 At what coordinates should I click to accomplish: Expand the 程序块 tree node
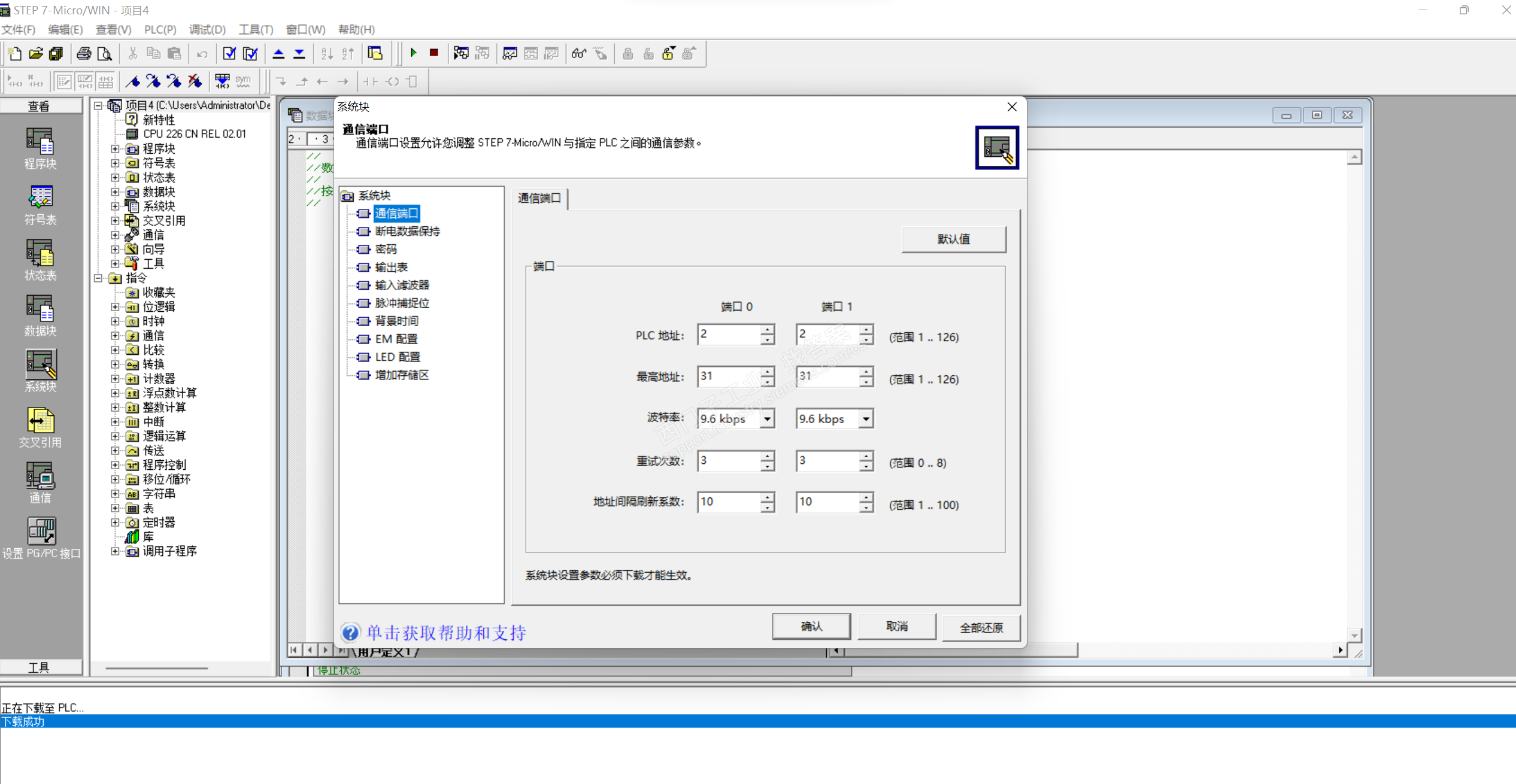click(x=115, y=148)
